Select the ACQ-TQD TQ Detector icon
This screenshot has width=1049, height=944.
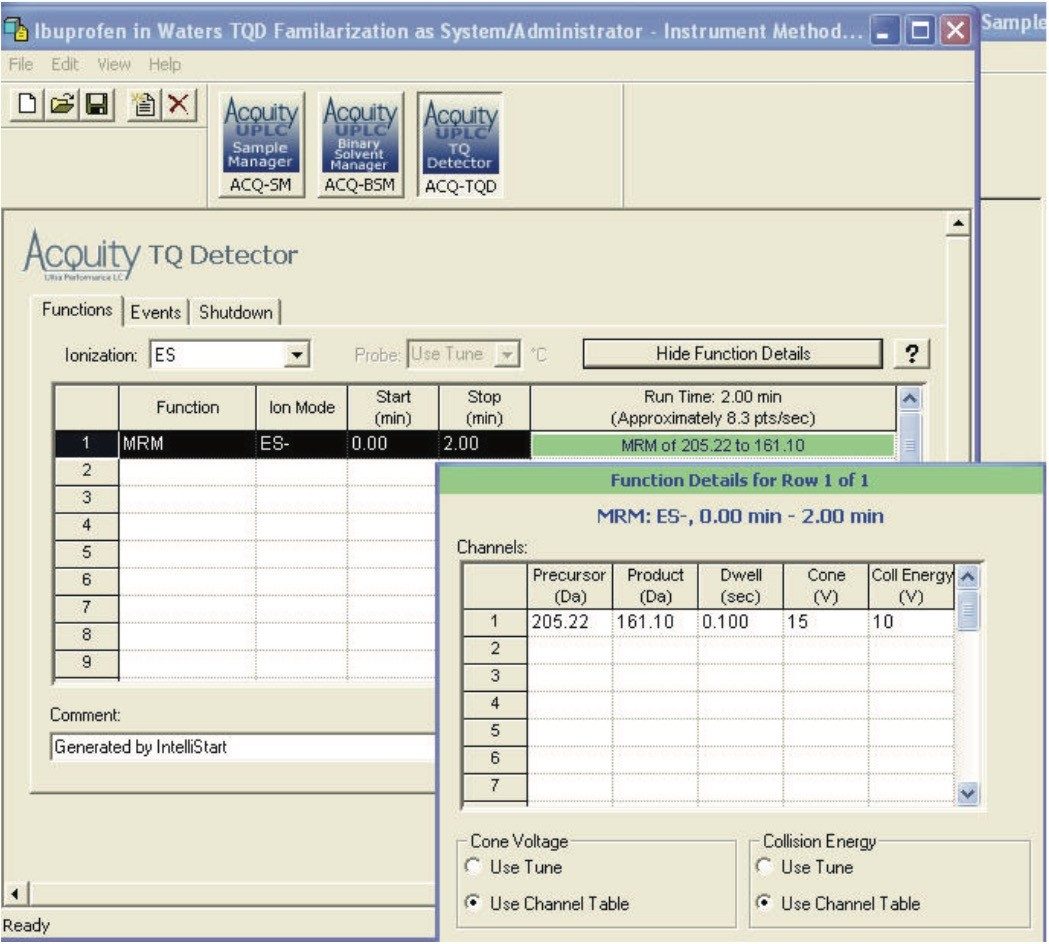pos(460,145)
